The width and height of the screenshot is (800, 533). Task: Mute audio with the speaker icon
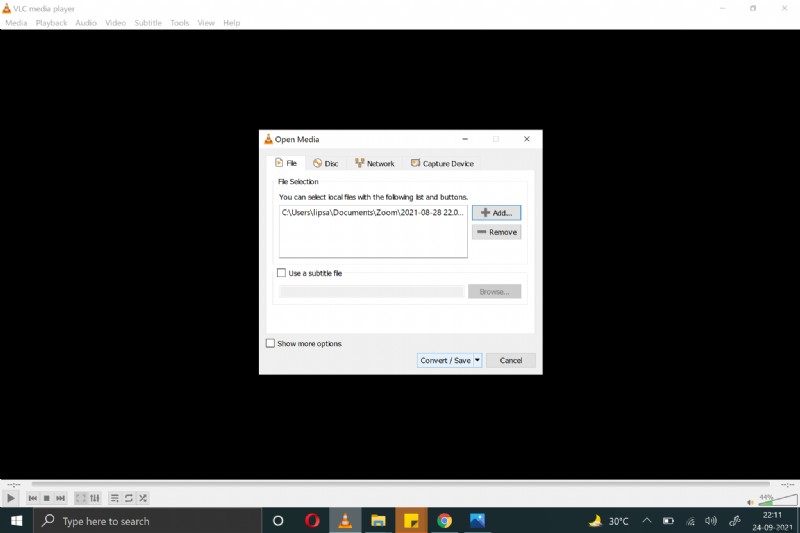click(750, 502)
